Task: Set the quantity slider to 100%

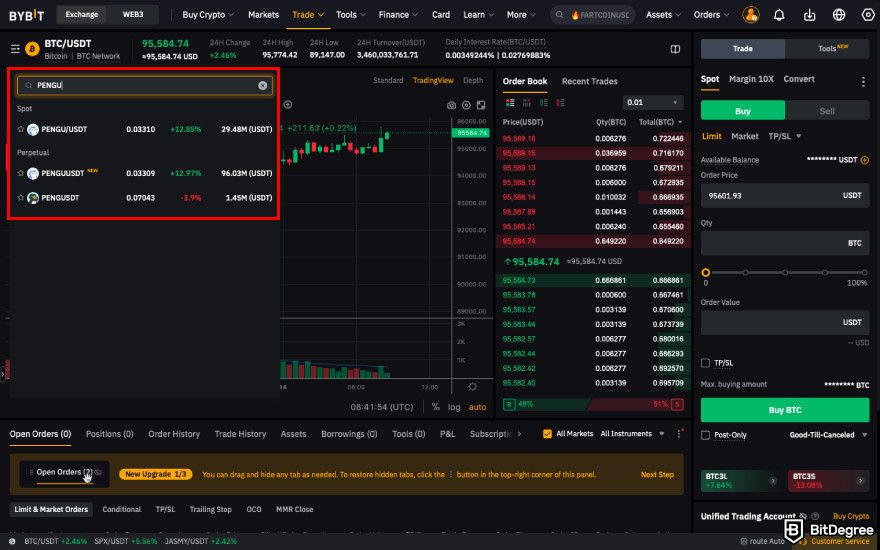Action: 864,273
